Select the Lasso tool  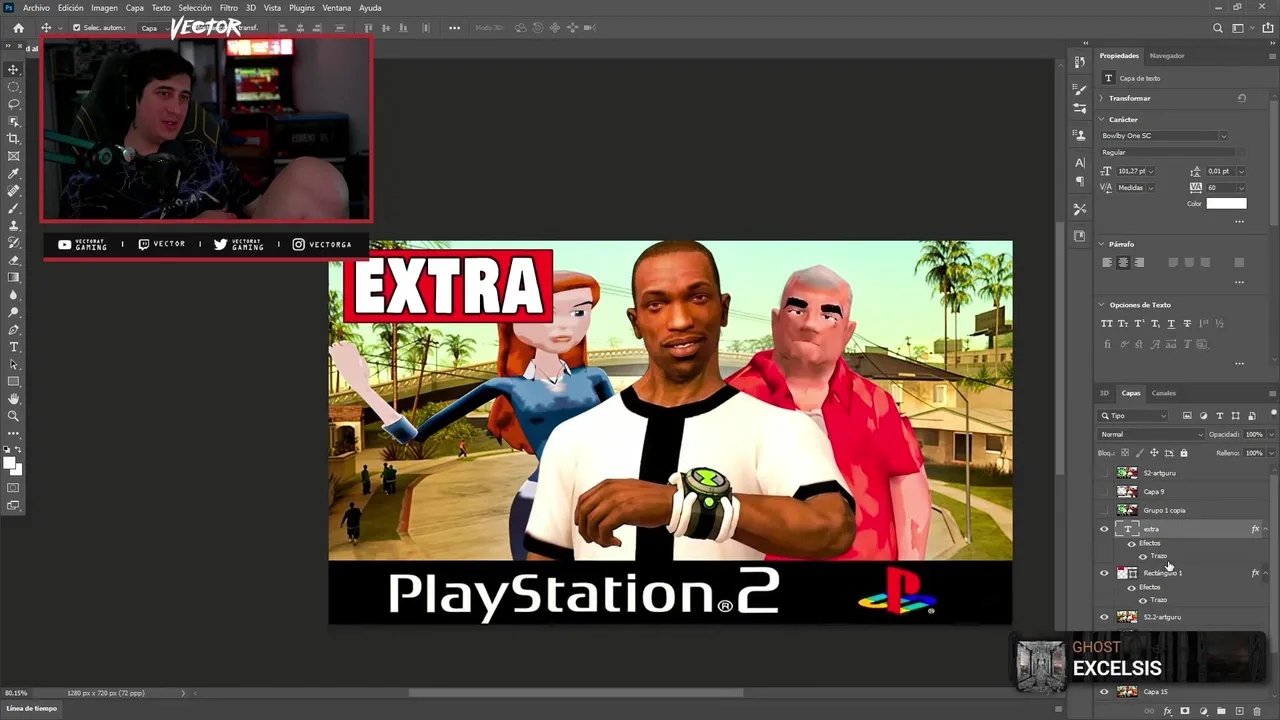[x=14, y=104]
